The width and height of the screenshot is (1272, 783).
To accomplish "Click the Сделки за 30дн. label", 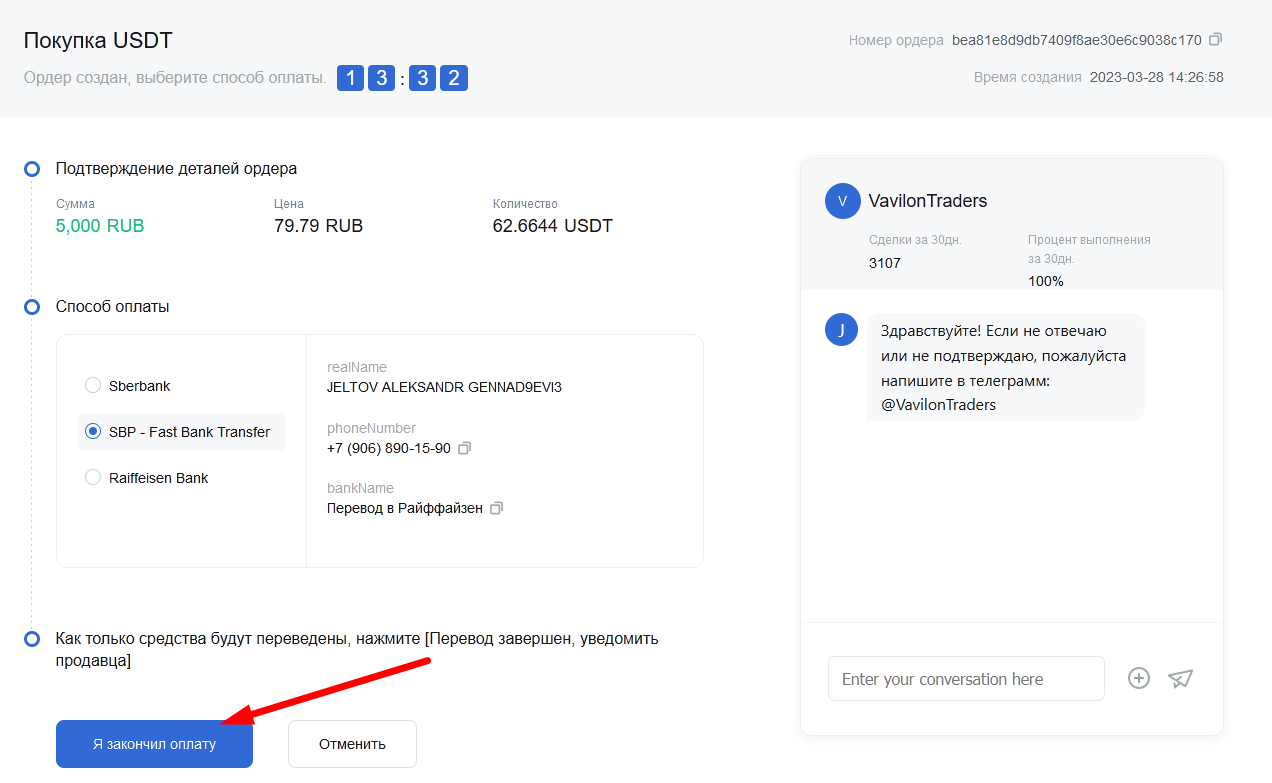I will [x=915, y=240].
